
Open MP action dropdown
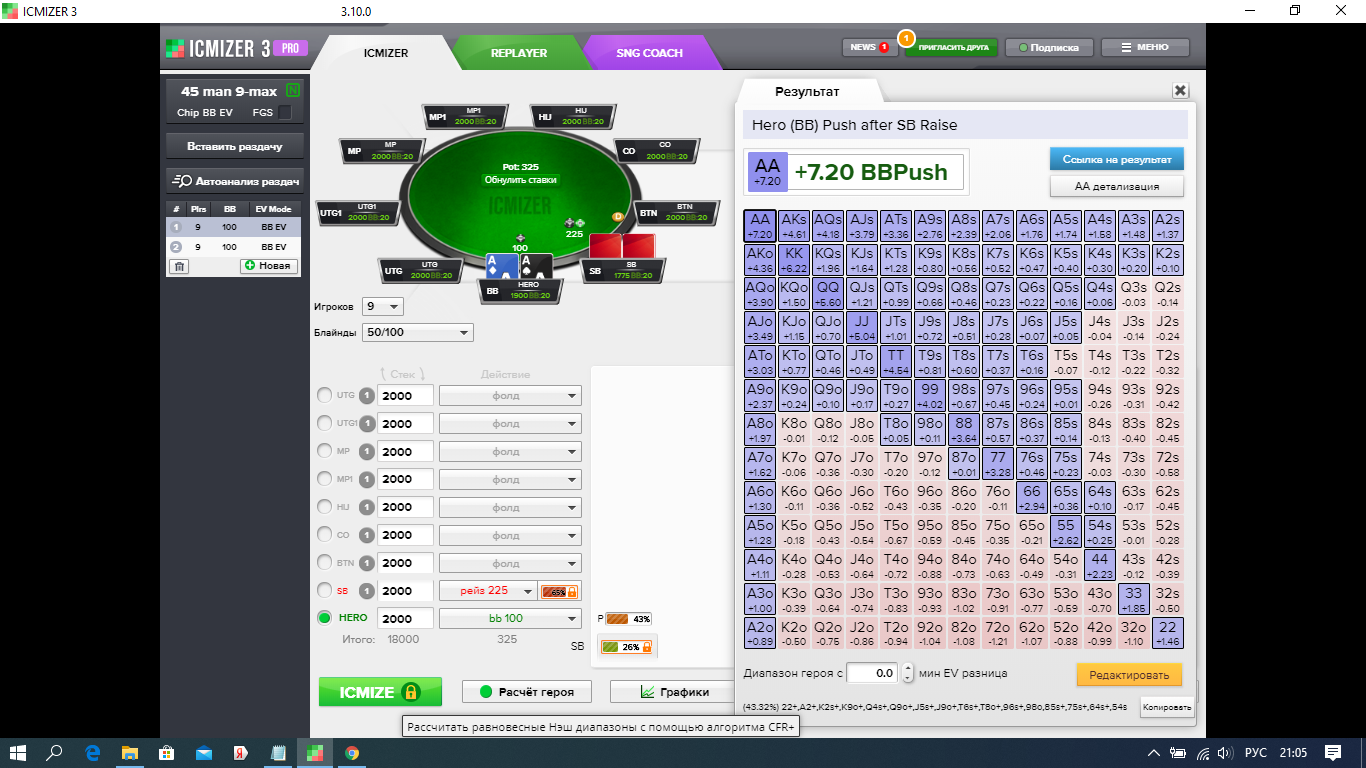(510, 451)
